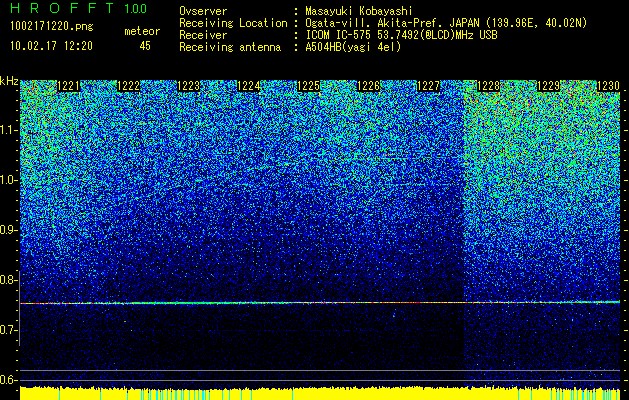Viewport: 629px width, 400px height.
Task: Click the 1228 time marker
Action: coord(488,86)
